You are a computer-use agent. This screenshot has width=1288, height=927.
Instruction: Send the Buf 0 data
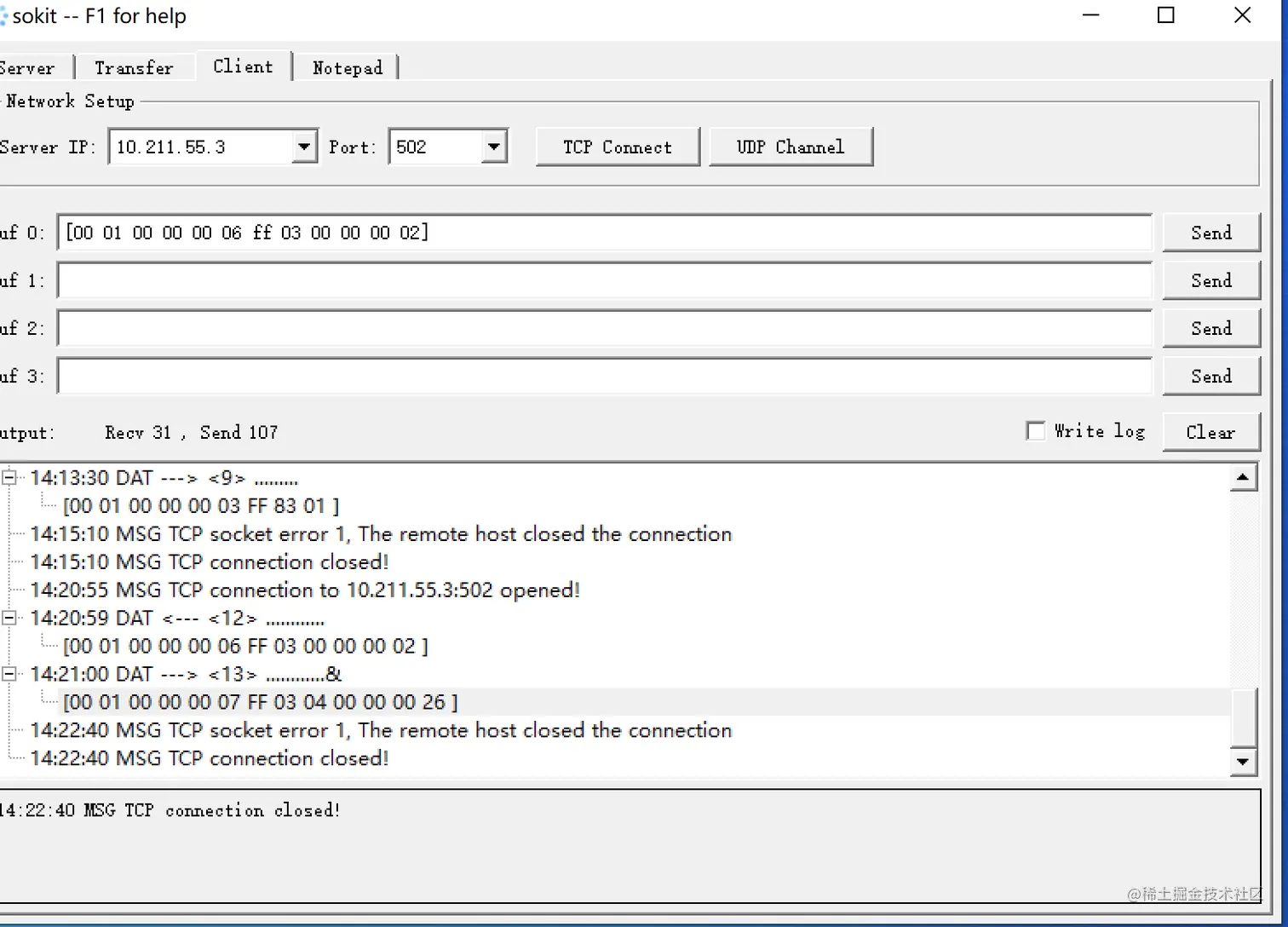pos(1211,233)
